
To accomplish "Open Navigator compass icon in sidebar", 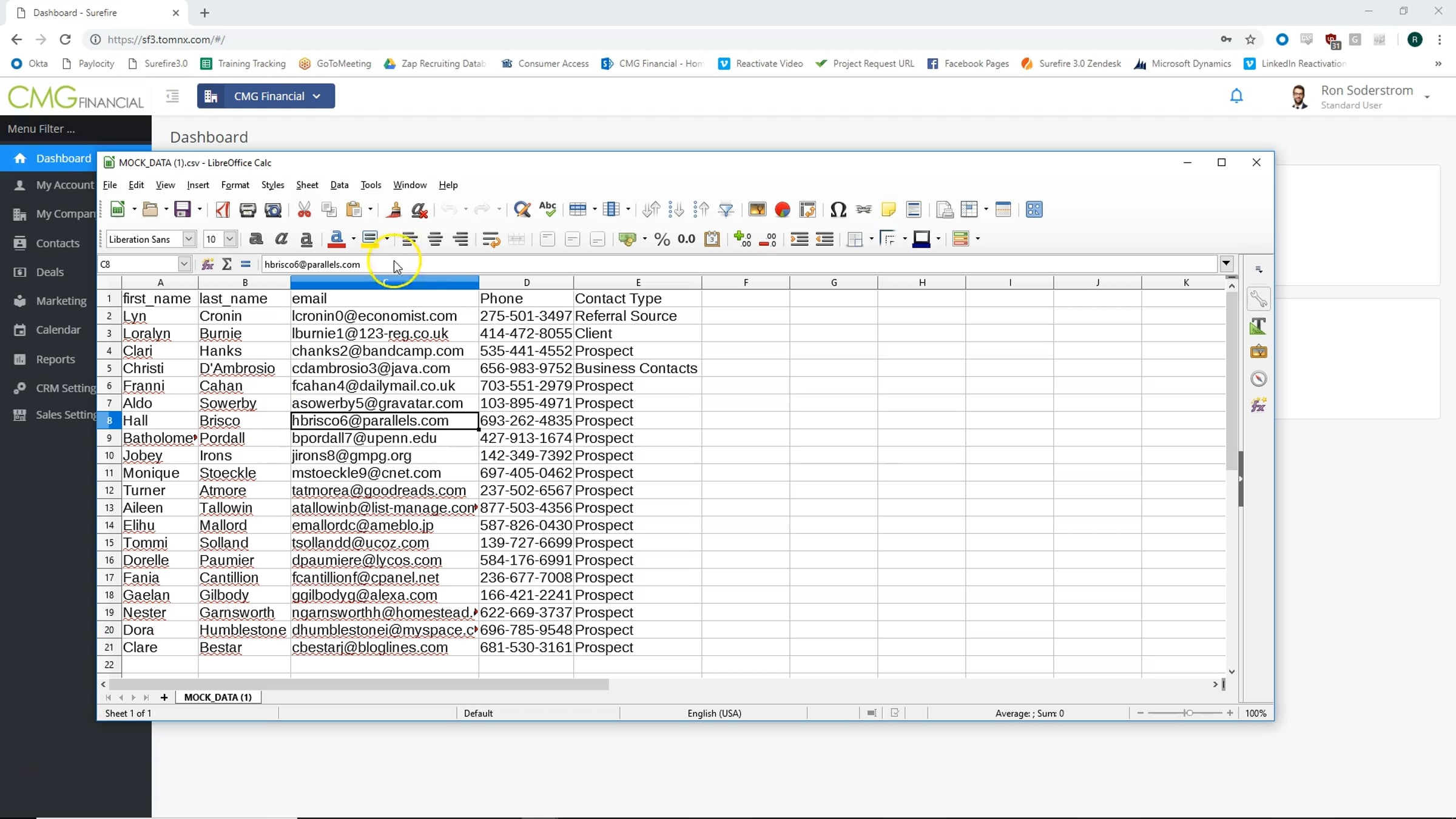I will pos(1258,379).
